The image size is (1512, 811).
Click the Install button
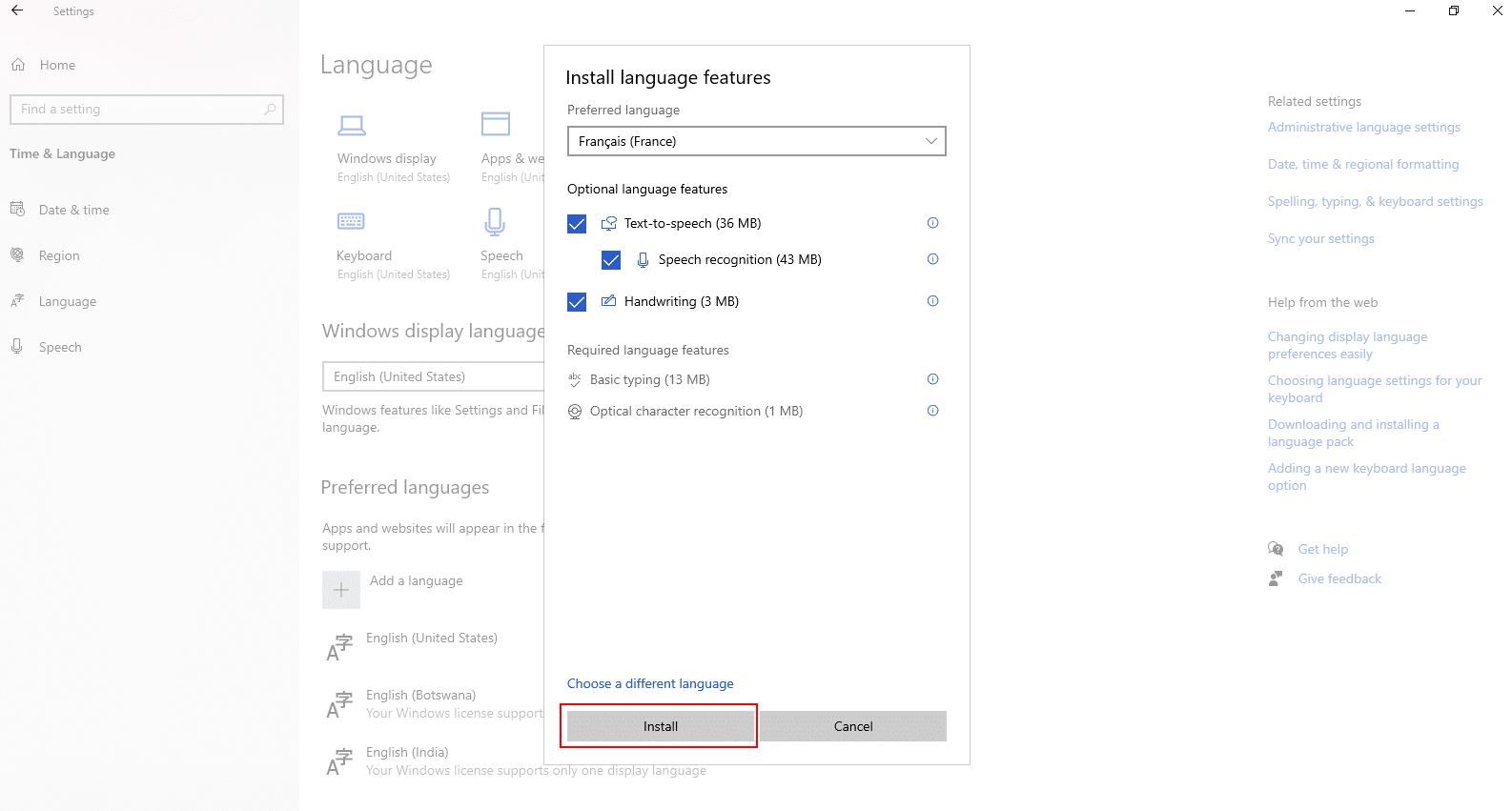pos(661,726)
